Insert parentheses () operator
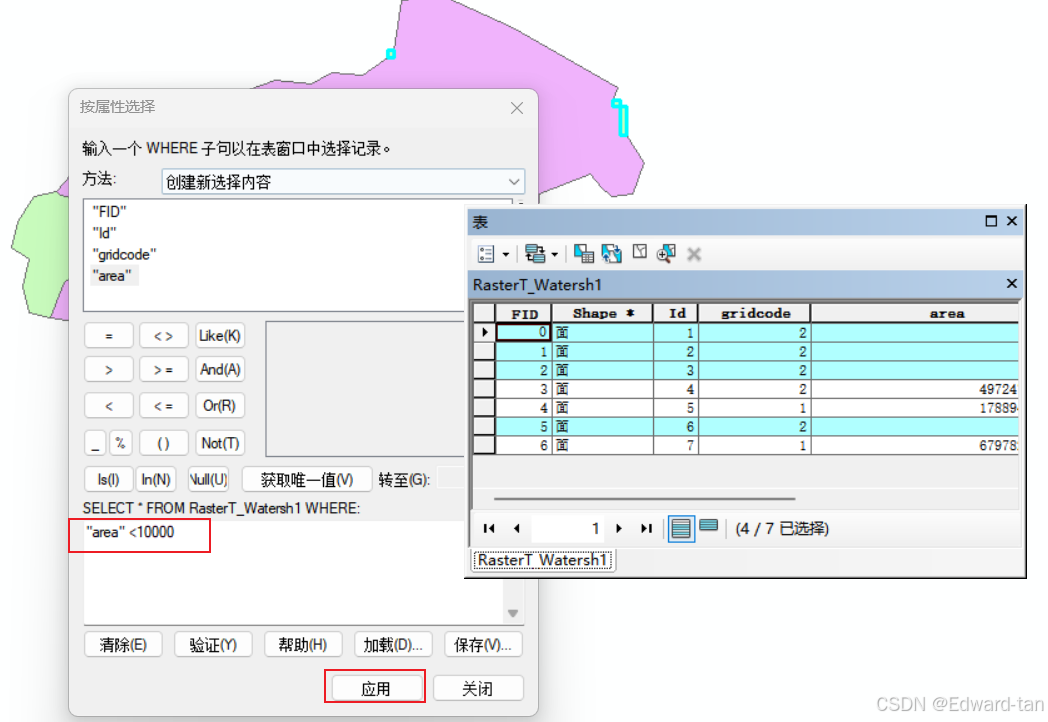 (164, 443)
